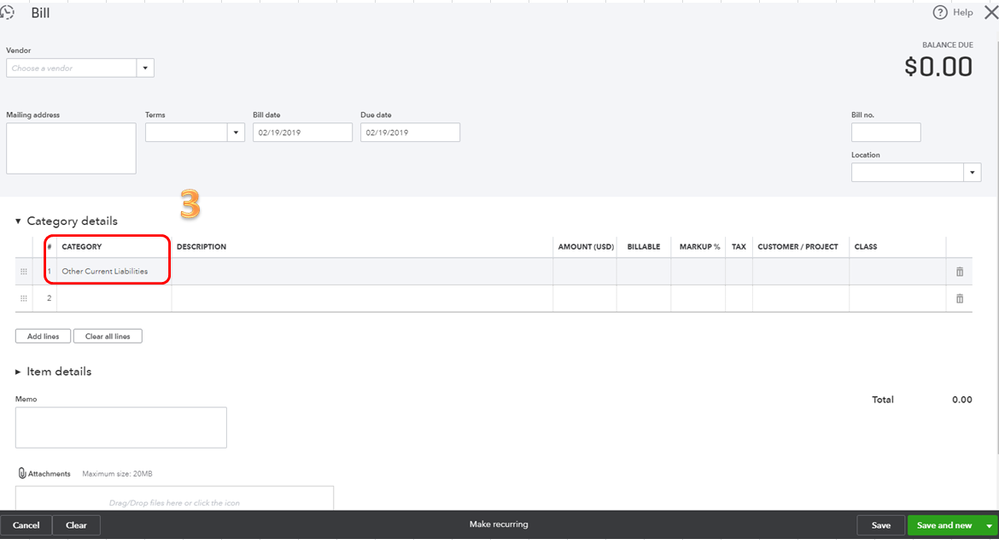
Task: Grab the drag handle of line 2
Action: 24,299
